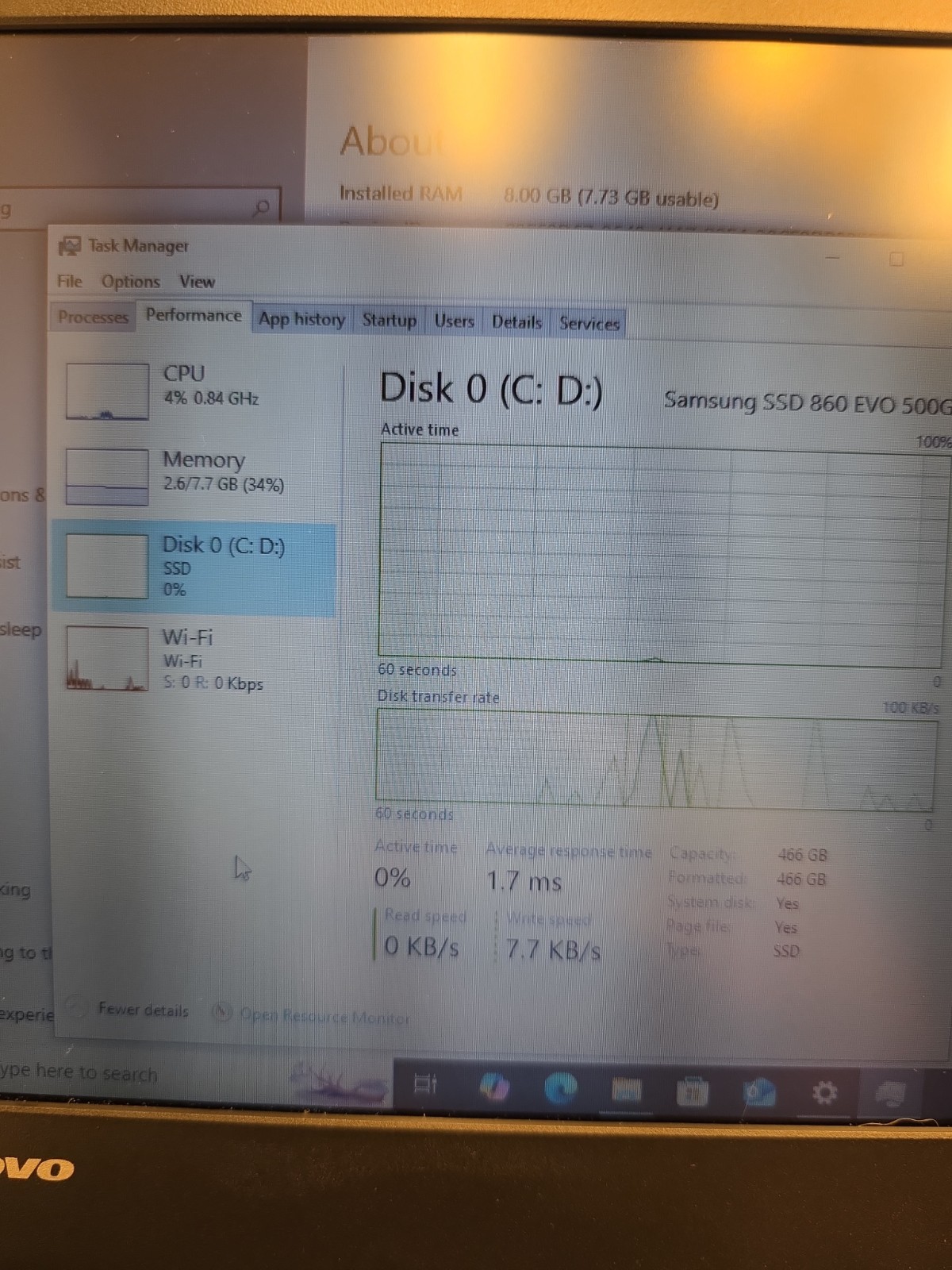
Task: Open the Details tab
Action: click(516, 322)
